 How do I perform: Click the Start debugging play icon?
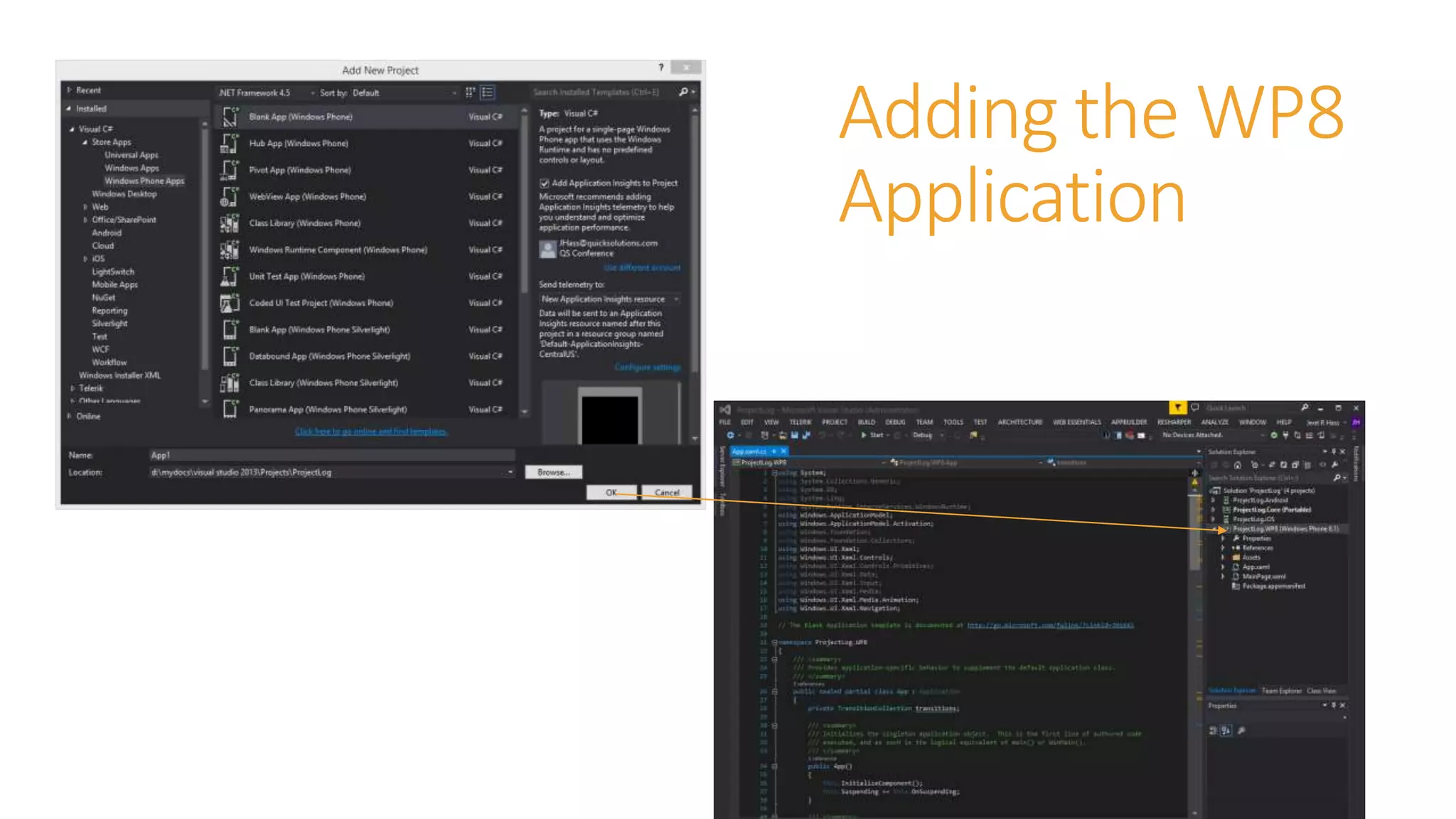(864, 435)
